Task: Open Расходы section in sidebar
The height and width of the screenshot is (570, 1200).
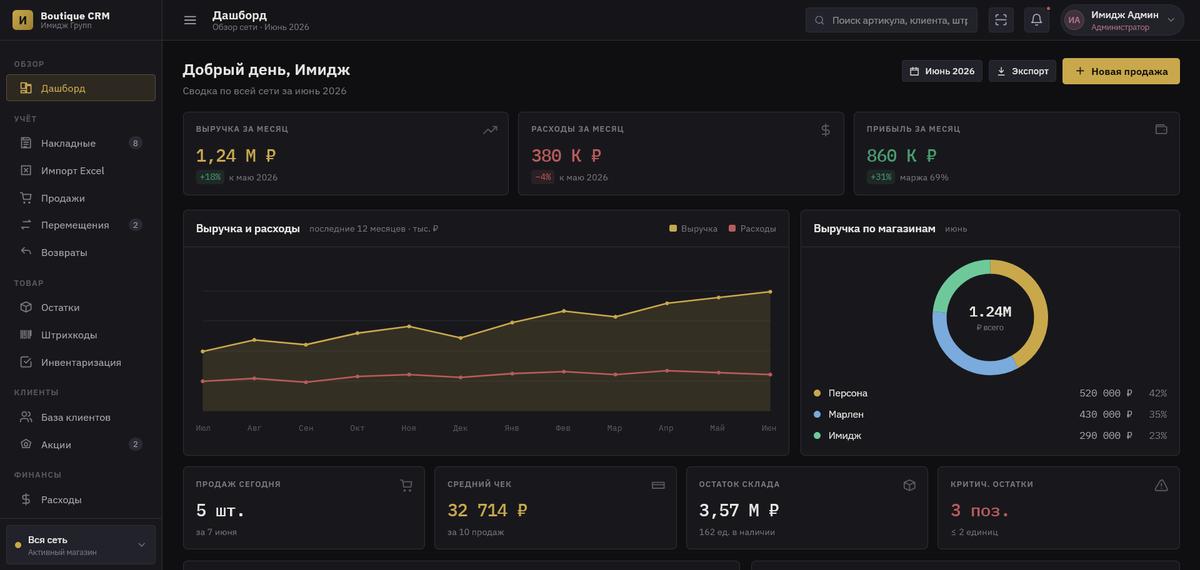Action: tap(81, 499)
